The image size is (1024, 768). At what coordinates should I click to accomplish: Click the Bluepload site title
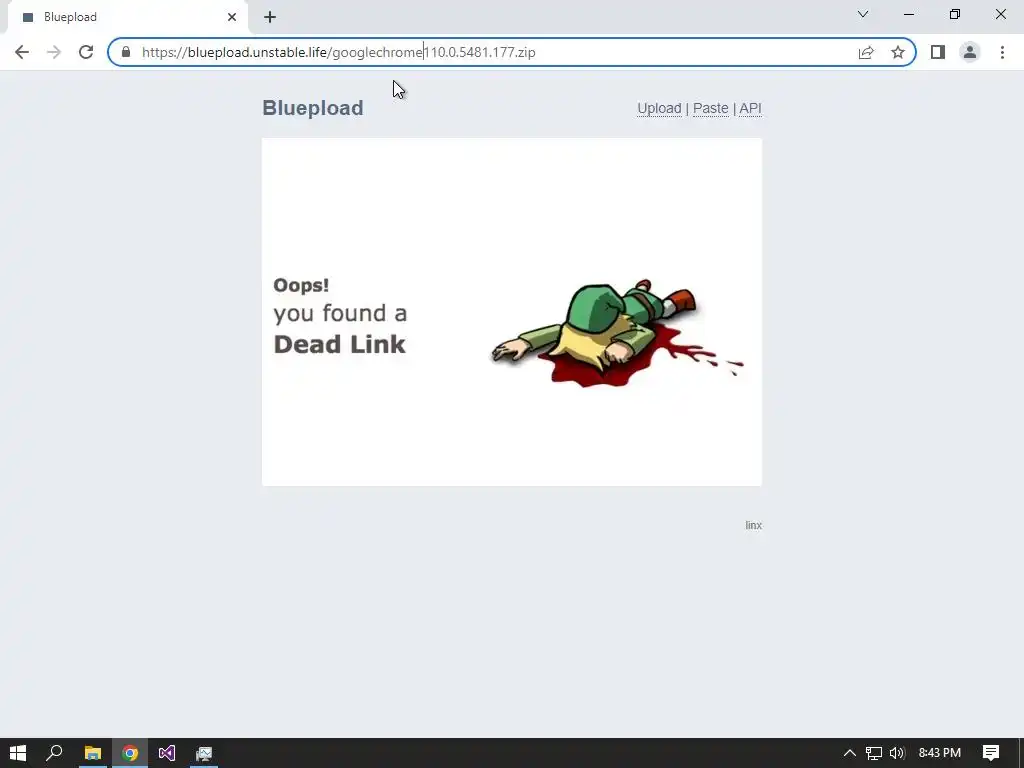click(x=313, y=108)
